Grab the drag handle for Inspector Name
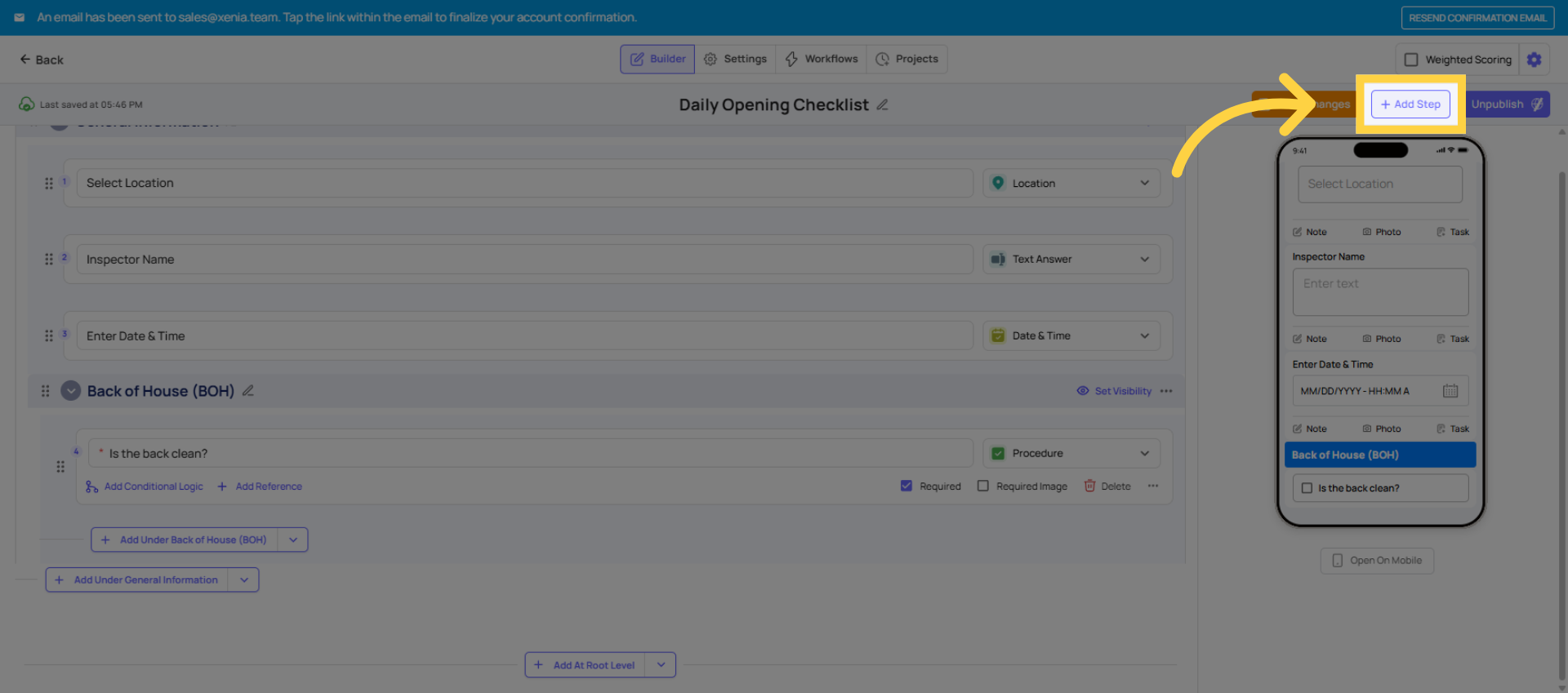This screenshot has height=693, width=1568. [x=49, y=260]
